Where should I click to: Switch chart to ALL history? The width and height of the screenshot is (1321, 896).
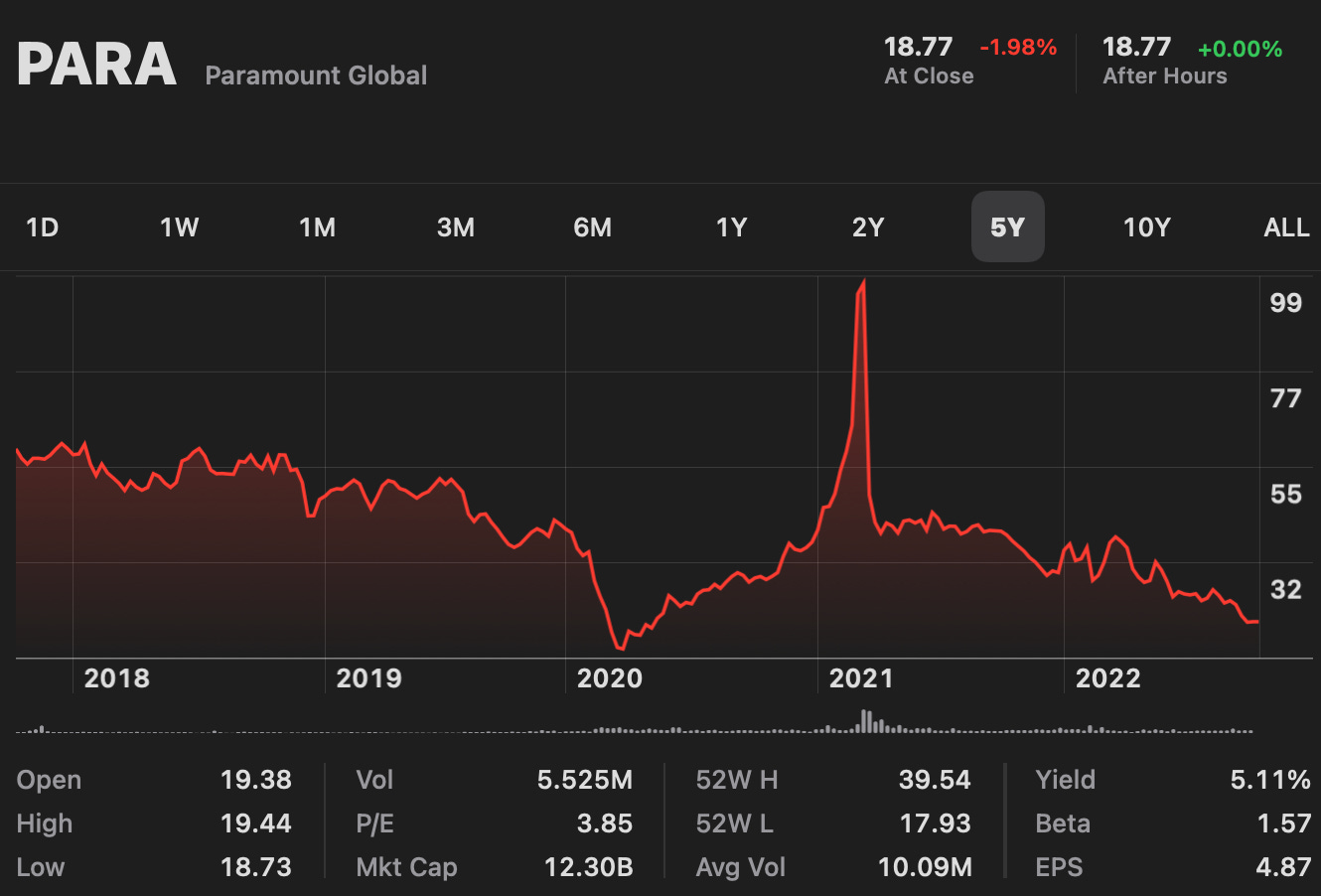point(1286,227)
